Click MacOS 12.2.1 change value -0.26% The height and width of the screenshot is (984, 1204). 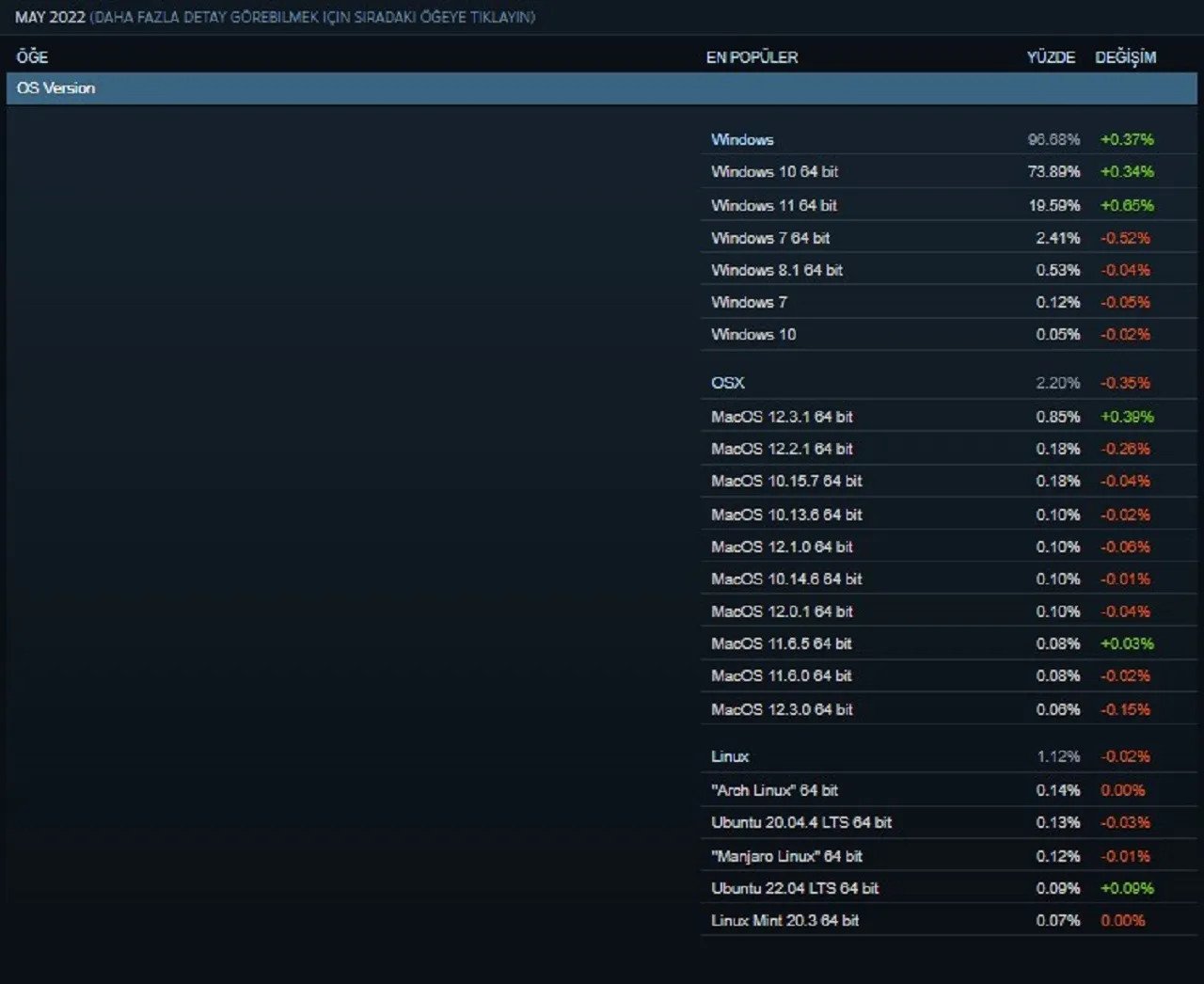click(1125, 449)
